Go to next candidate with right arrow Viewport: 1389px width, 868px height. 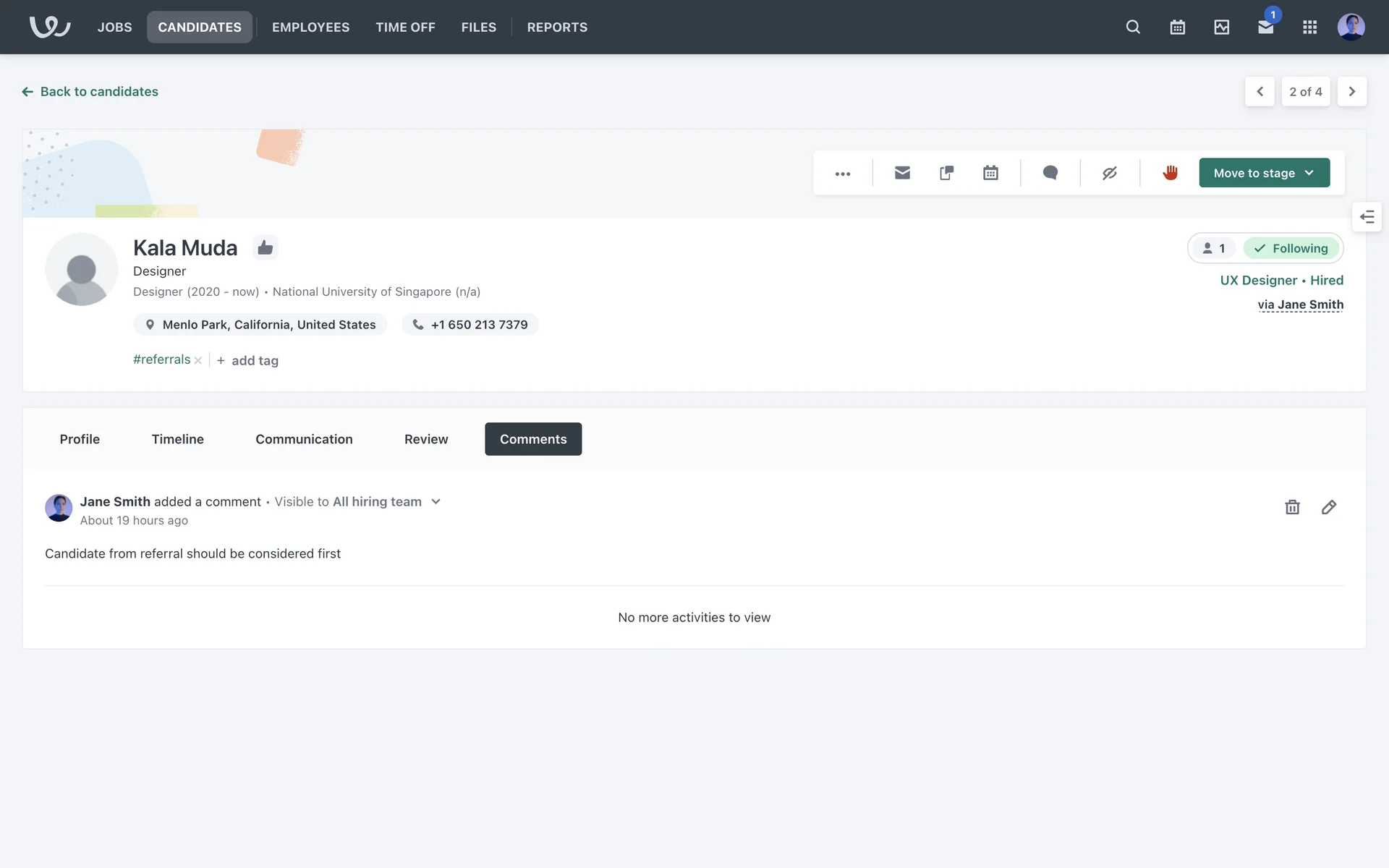point(1351,92)
